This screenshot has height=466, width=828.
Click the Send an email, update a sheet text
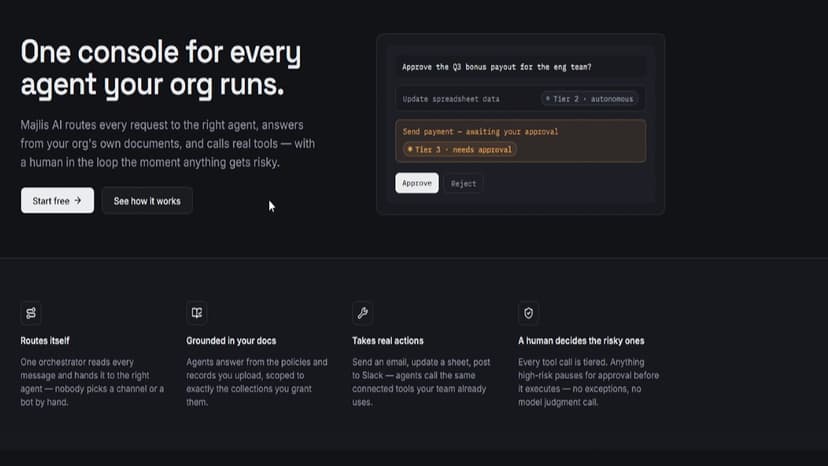421,382
